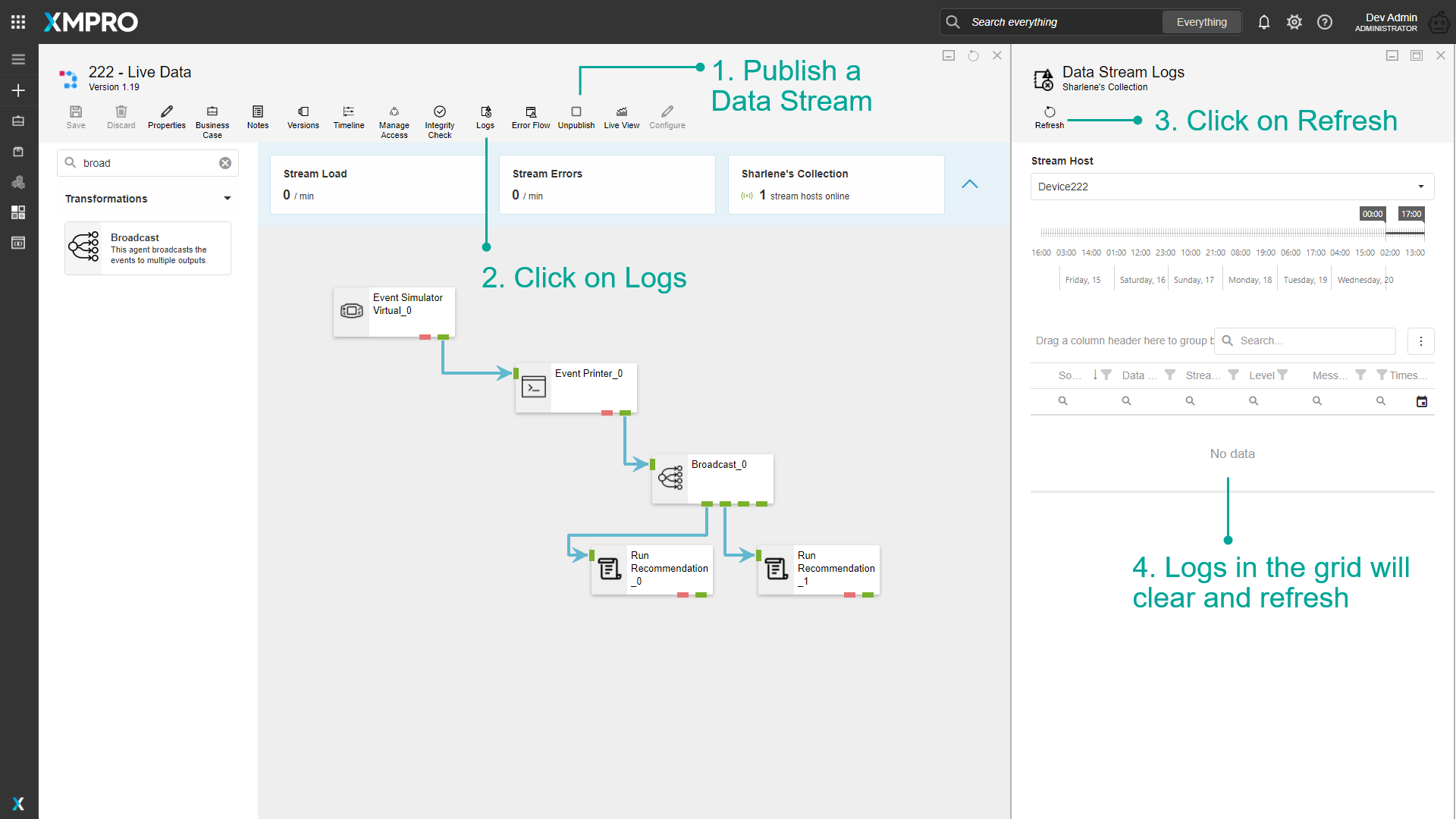Viewport: 1456px width, 819px height.
Task: Open Manage Access
Action: point(394,121)
